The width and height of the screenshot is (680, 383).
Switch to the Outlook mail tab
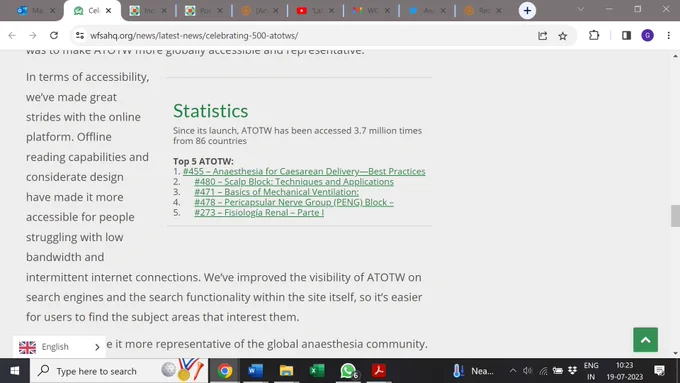(36, 11)
